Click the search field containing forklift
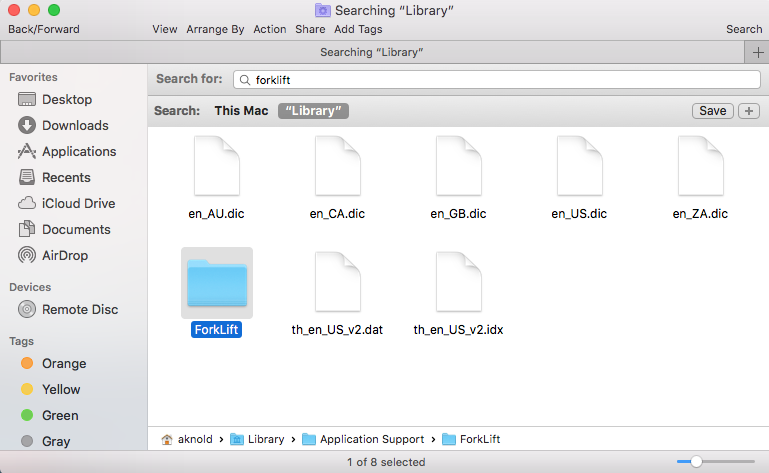This screenshot has width=769, height=473. coord(497,79)
